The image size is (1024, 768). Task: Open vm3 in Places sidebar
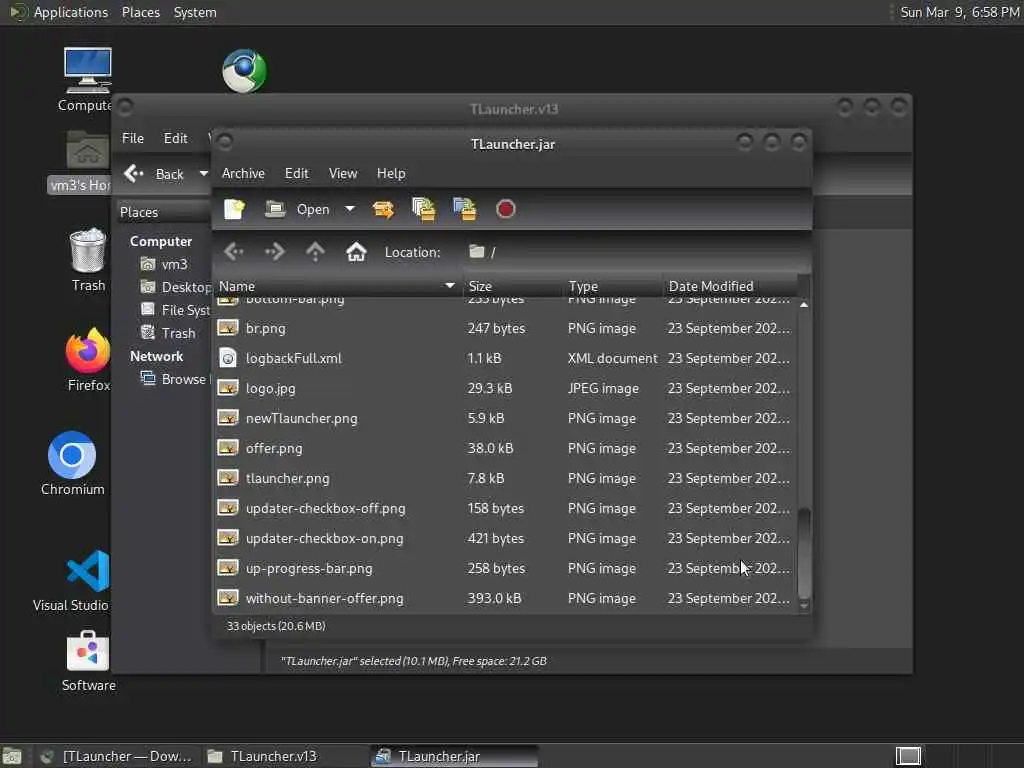click(165, 264)
